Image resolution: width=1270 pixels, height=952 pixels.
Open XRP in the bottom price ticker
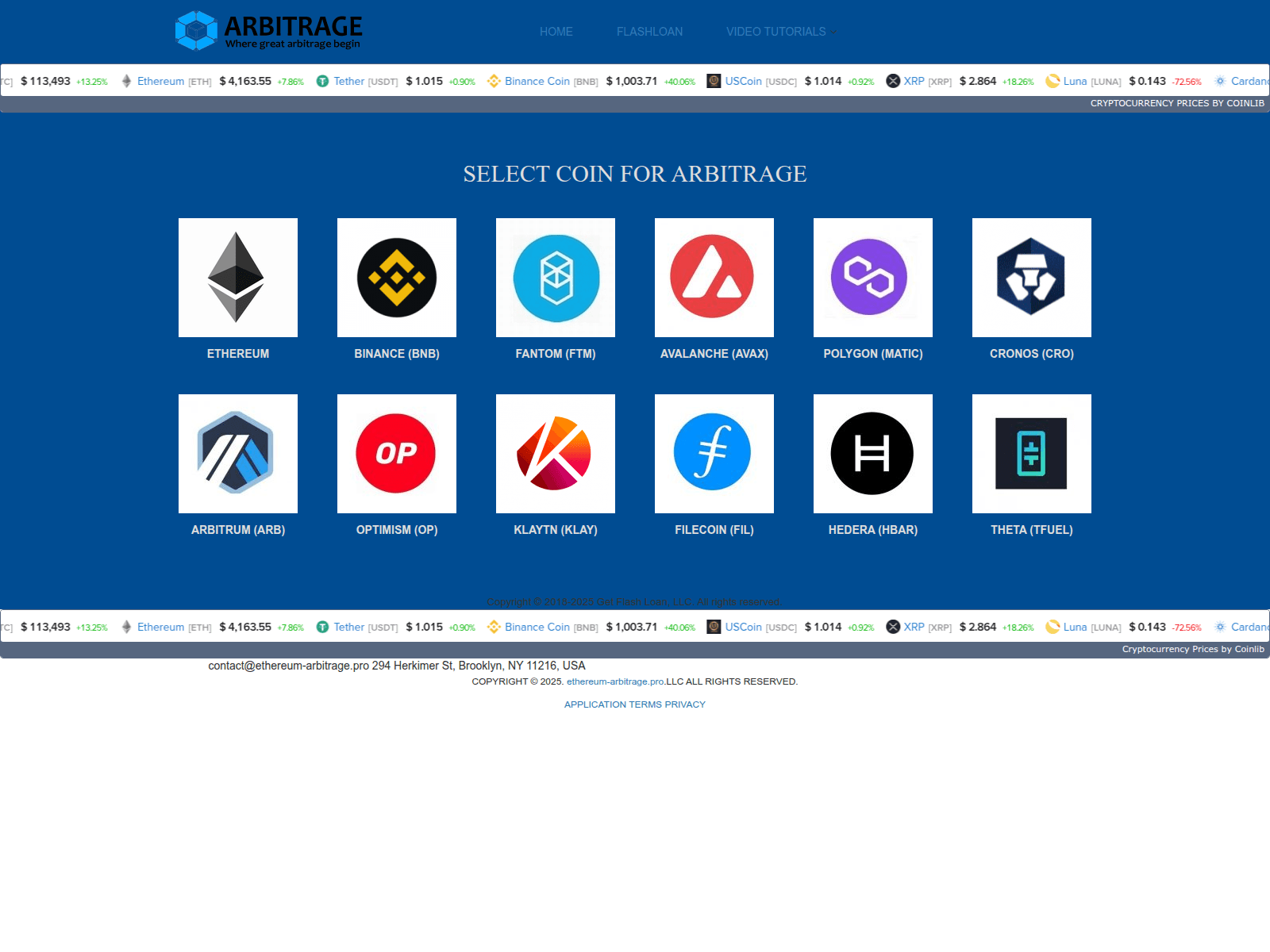point(914,627)
